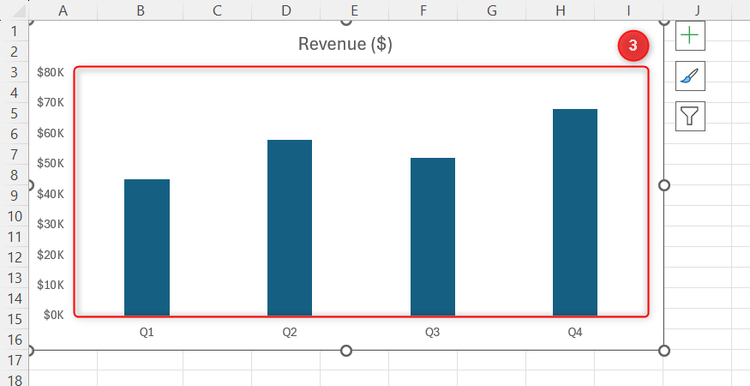The image size is (750, 386).
Task: Select the Q4 bar in the chart
Action: [x=575, y=212]
